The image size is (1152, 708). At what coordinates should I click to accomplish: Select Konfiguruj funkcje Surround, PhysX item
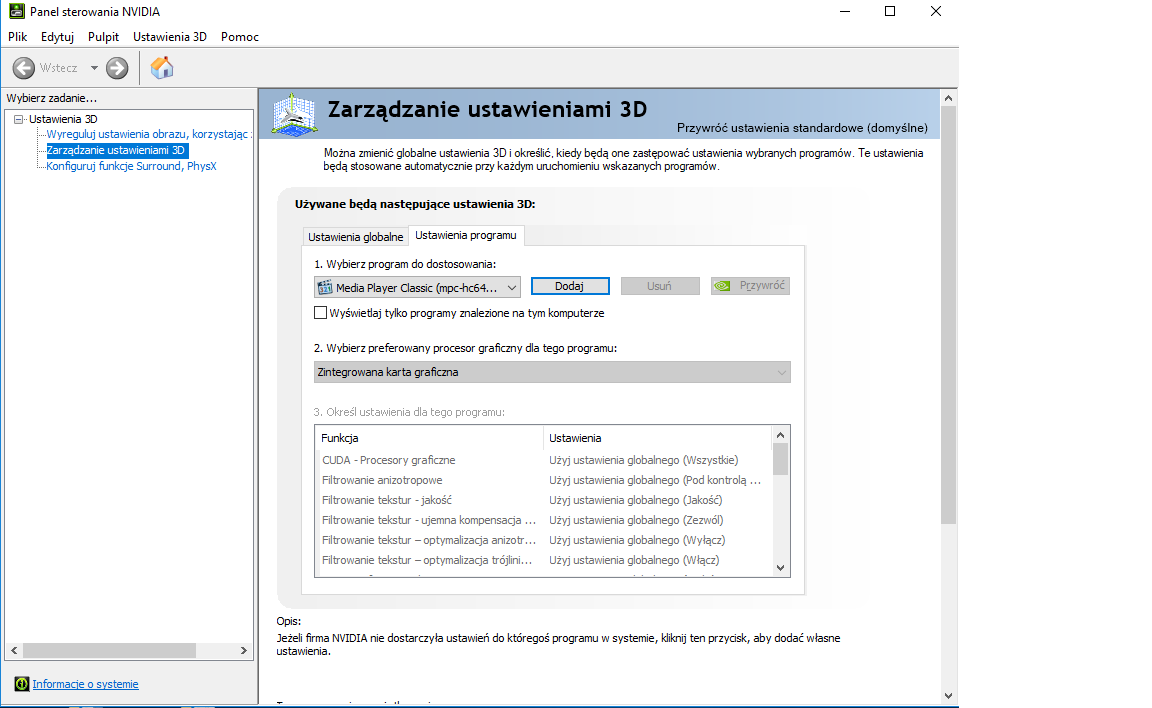click(131, 166)
